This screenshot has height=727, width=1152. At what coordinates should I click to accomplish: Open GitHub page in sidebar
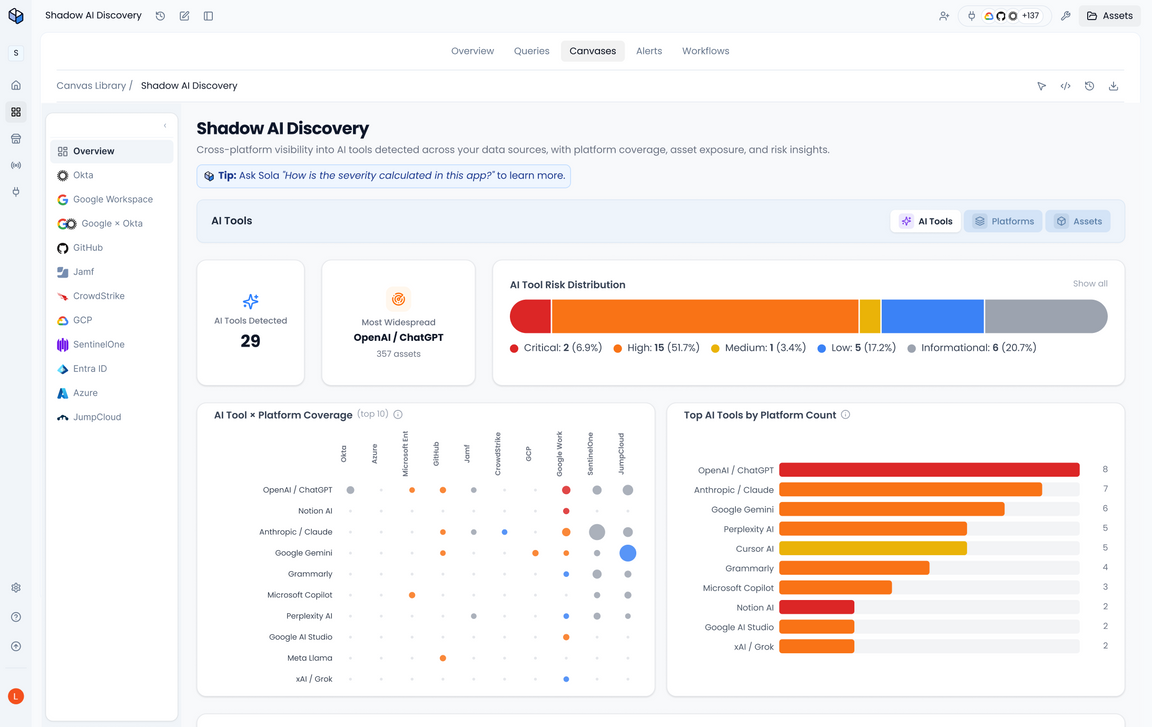(x=112, y=248)
